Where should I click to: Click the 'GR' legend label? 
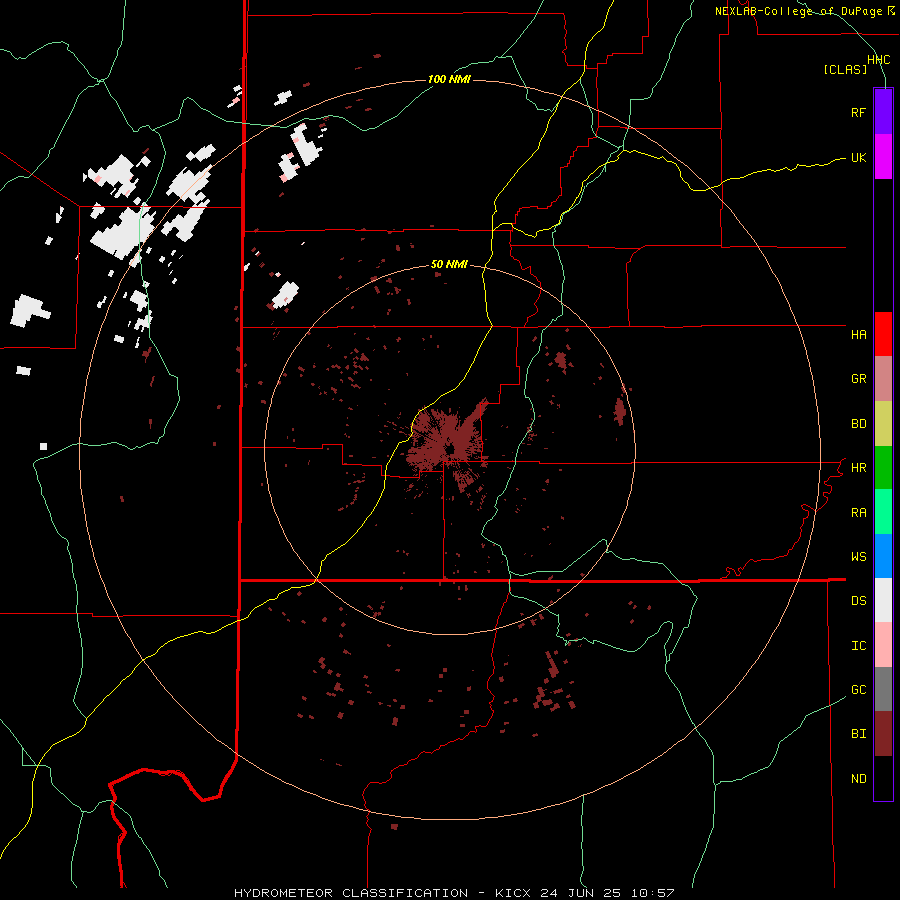pyautogui.click(x=858, y=379)
